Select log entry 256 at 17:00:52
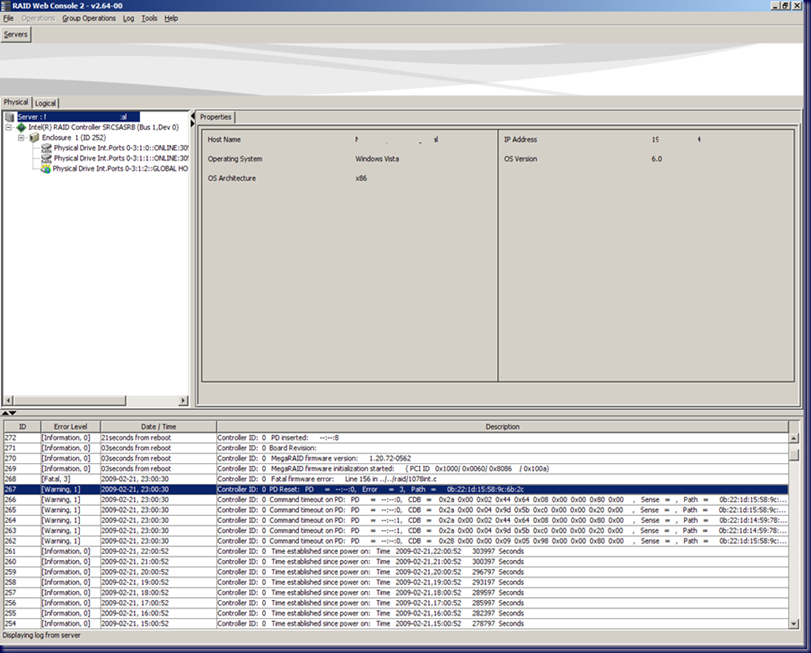This screenshot has height=653, width=811. click(x=396, y=603)
